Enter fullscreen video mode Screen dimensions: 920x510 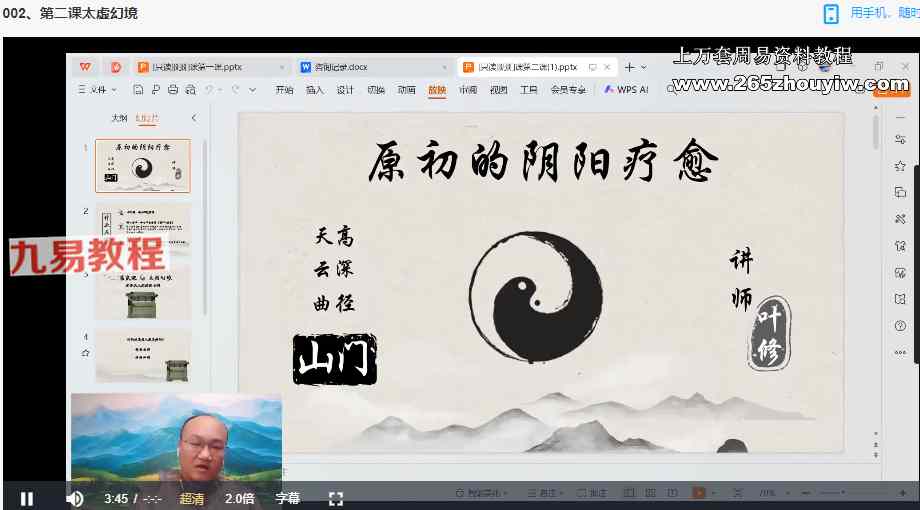click(336, 498)
